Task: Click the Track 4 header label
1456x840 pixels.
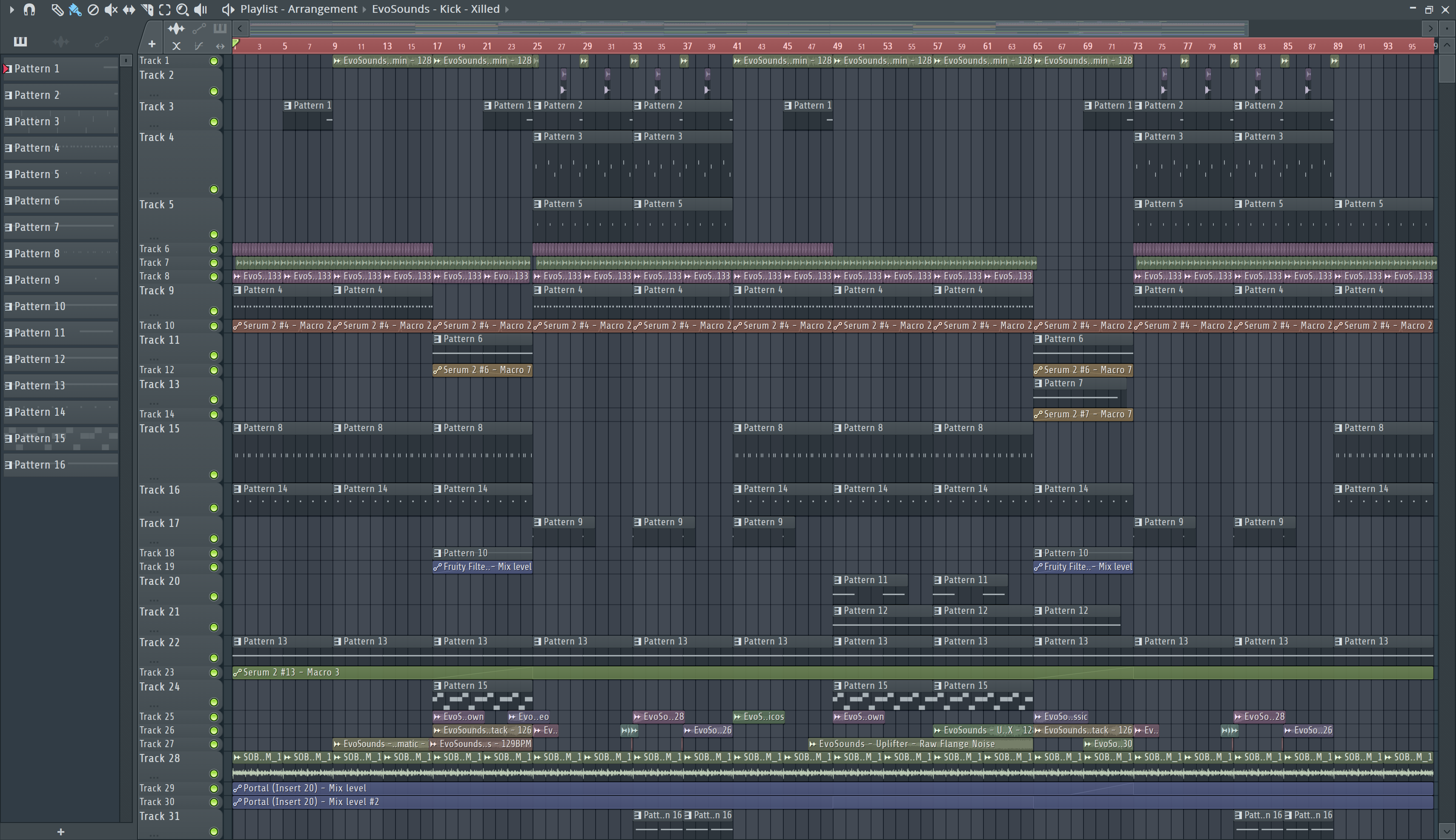Action: point(156,137)
